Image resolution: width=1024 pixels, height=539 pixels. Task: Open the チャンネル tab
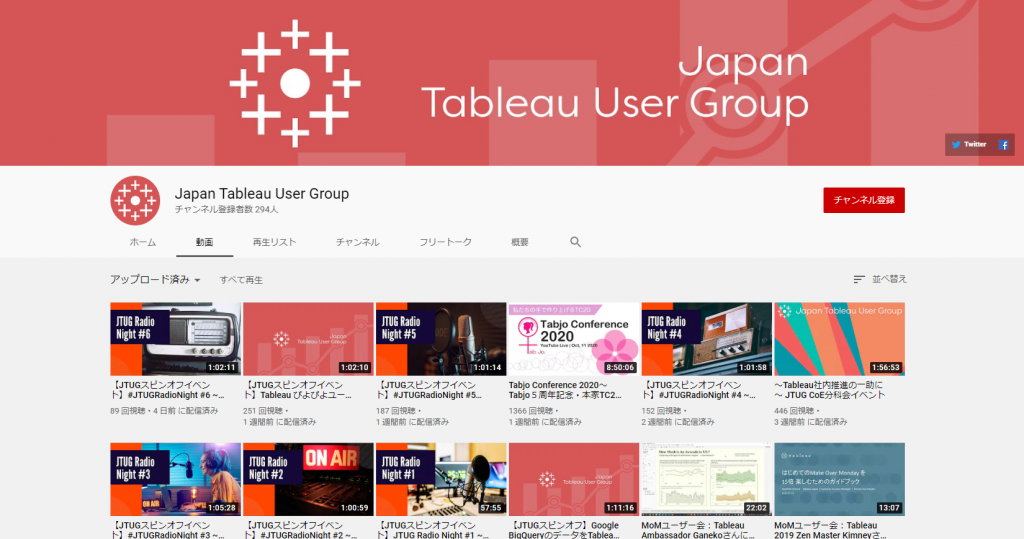tap(357, 242)
